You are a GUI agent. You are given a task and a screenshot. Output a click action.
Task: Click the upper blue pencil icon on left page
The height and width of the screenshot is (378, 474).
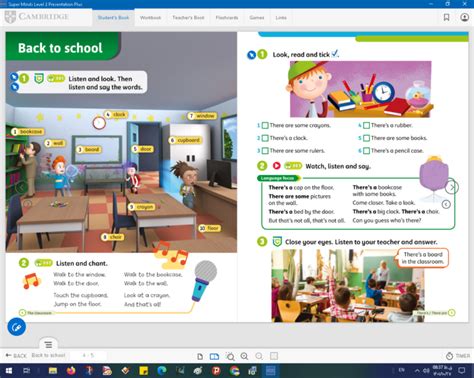coord(14,77)
